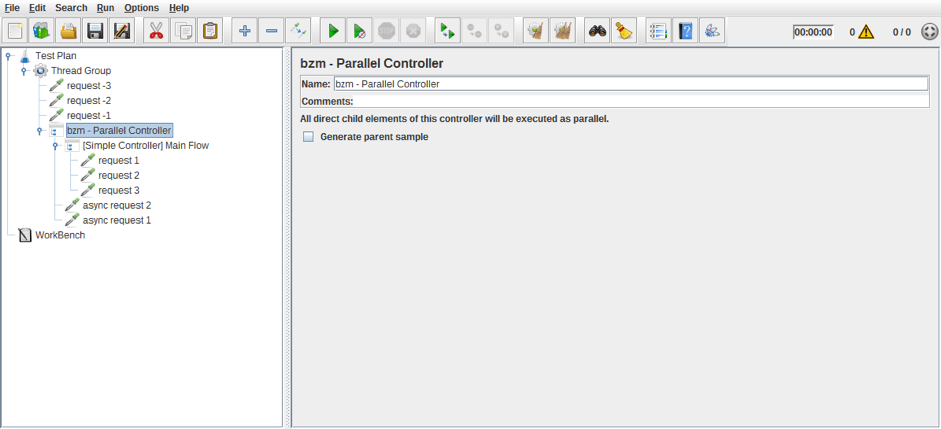Select request -1 in the tree
The image size is (941, 429).
point(89,115)
